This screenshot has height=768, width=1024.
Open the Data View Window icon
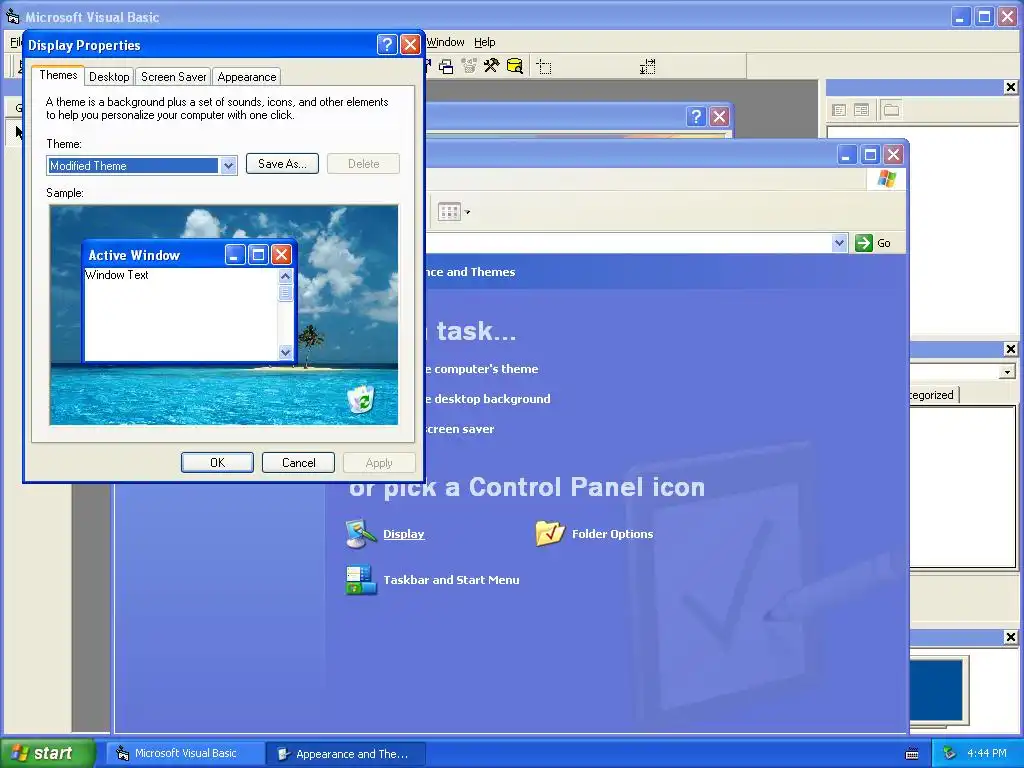[515, 66]
